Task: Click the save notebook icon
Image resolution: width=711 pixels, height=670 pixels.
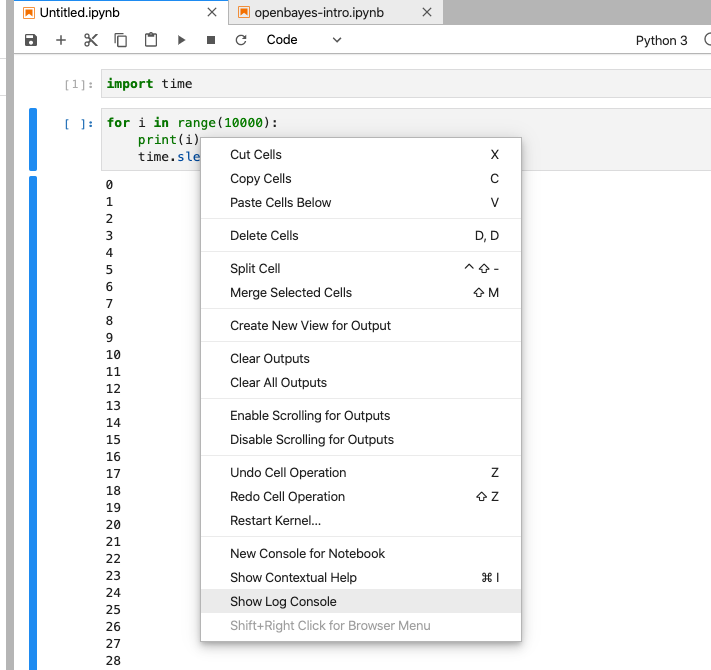Action: [x=31, y=40]
